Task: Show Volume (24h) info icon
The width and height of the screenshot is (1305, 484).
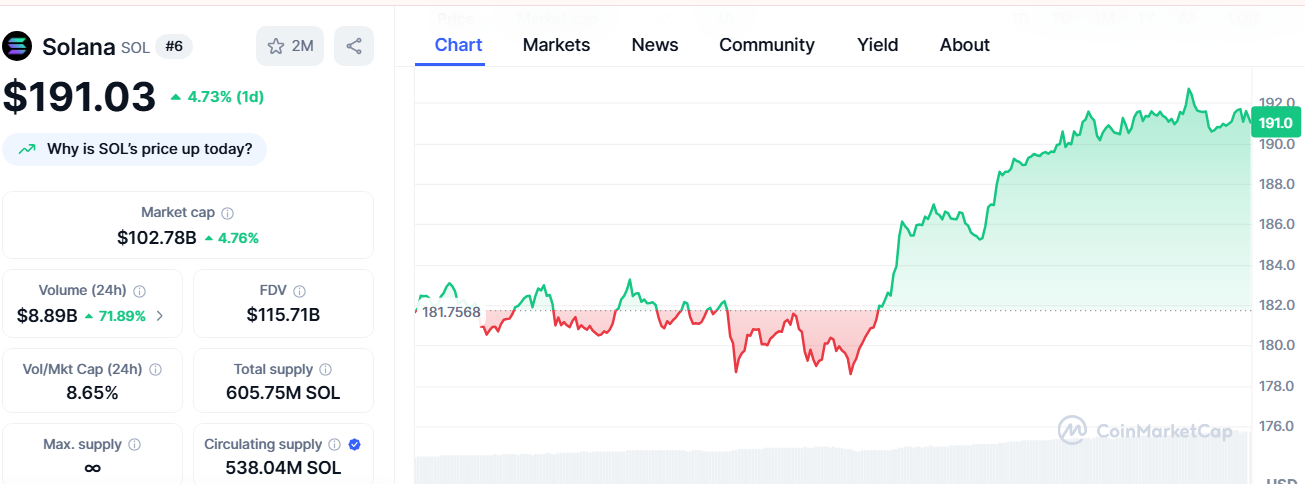Action: click(140, 291)
